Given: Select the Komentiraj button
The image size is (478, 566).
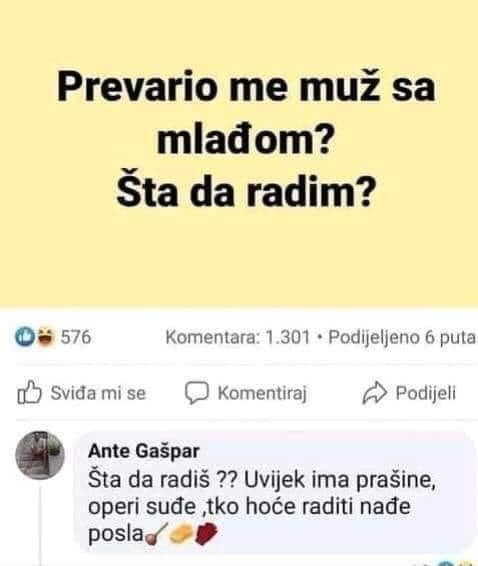Looking at the screenshot, I should coord(246,393).
